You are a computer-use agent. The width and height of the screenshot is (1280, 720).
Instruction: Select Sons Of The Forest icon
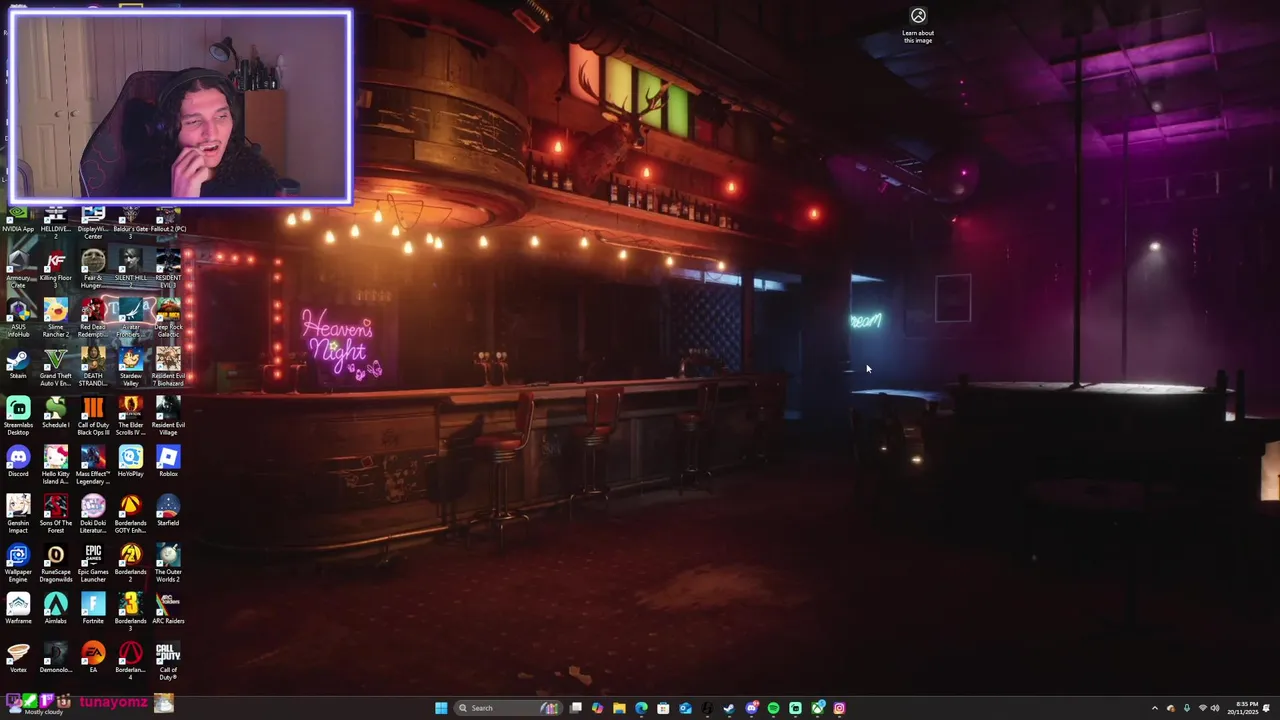55,514
